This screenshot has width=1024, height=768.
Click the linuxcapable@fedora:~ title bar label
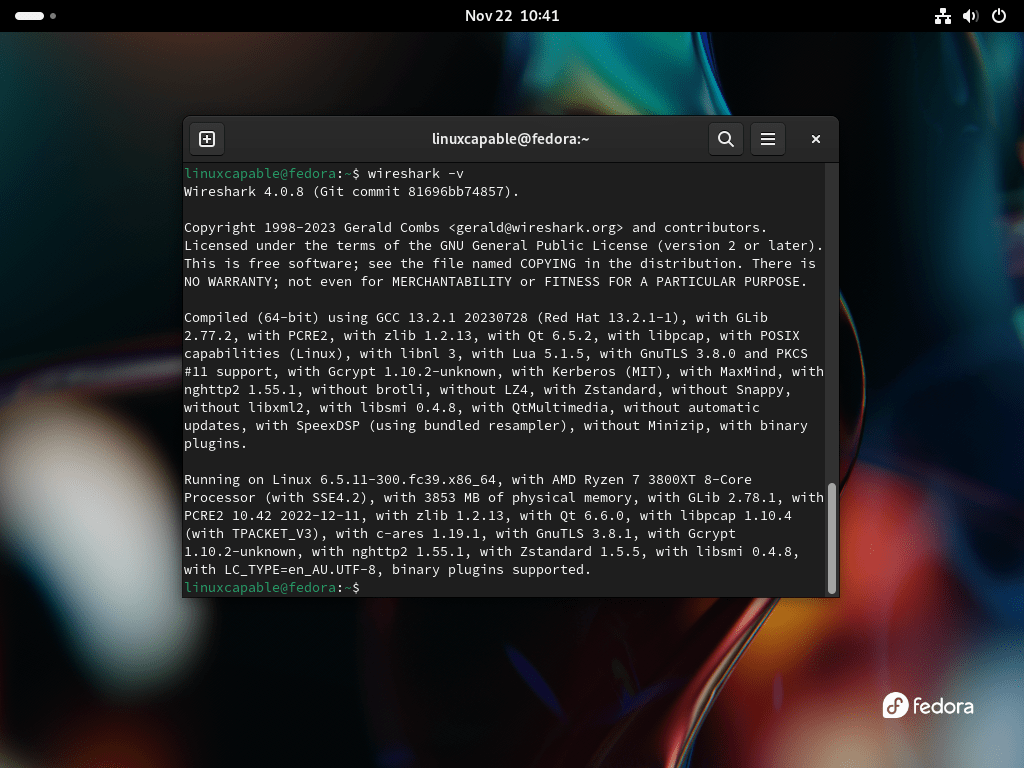[511, 139]
